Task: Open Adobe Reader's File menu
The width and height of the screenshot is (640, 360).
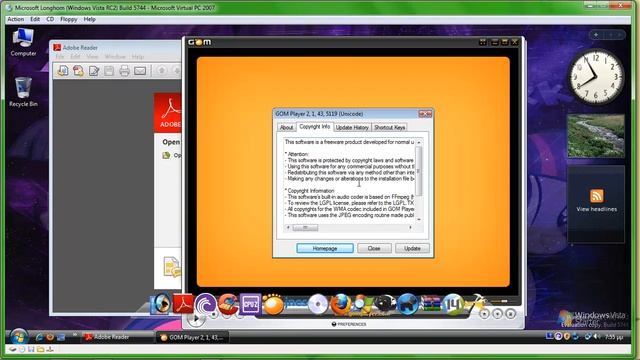Action: [x=60, y=57]
